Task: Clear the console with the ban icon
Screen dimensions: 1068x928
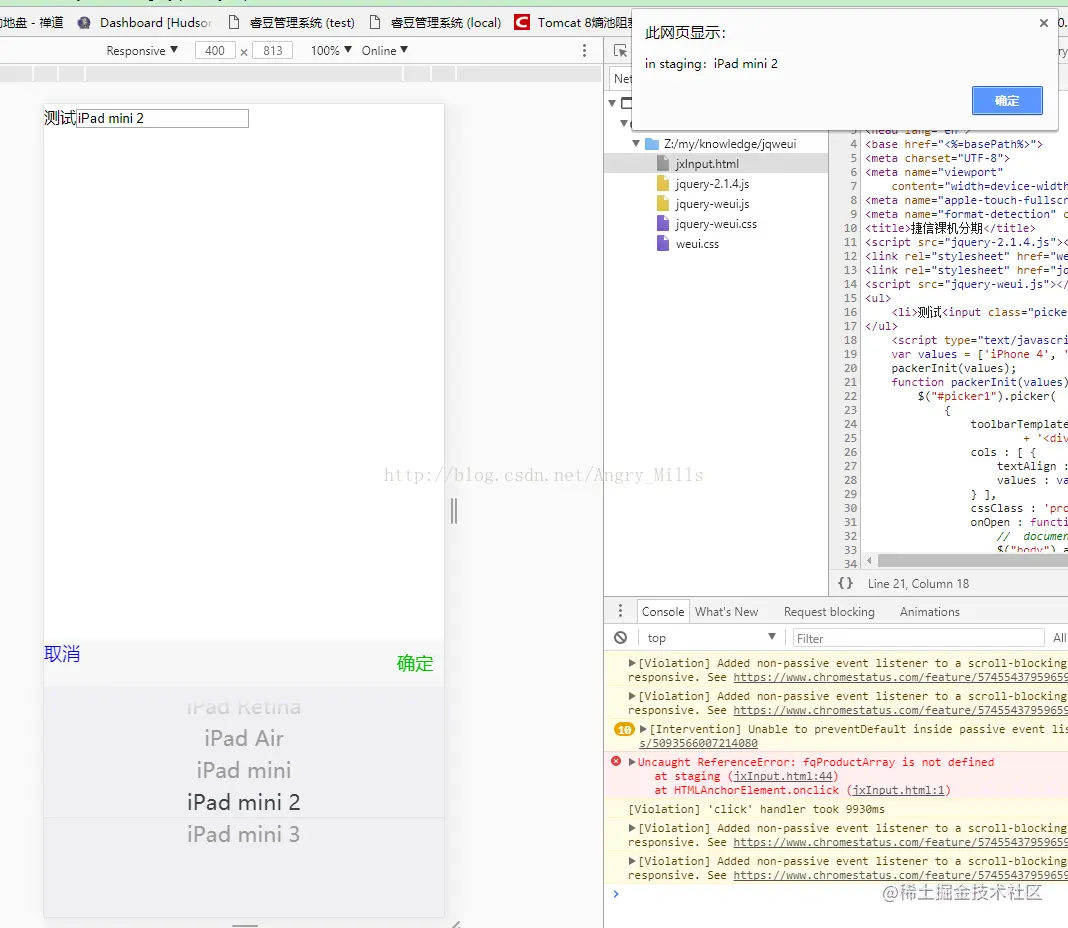Action: click(620, 638)
